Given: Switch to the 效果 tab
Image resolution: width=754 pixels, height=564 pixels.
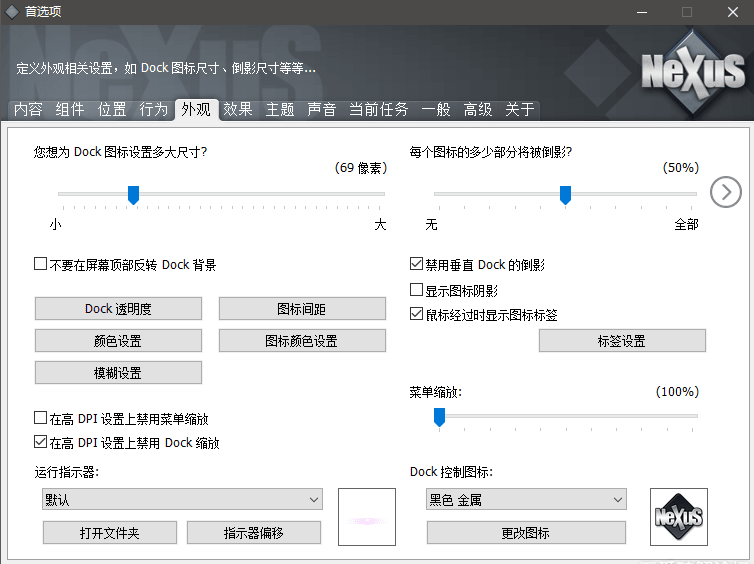Looking at the screenshot, I should click(x=238, y=110).
